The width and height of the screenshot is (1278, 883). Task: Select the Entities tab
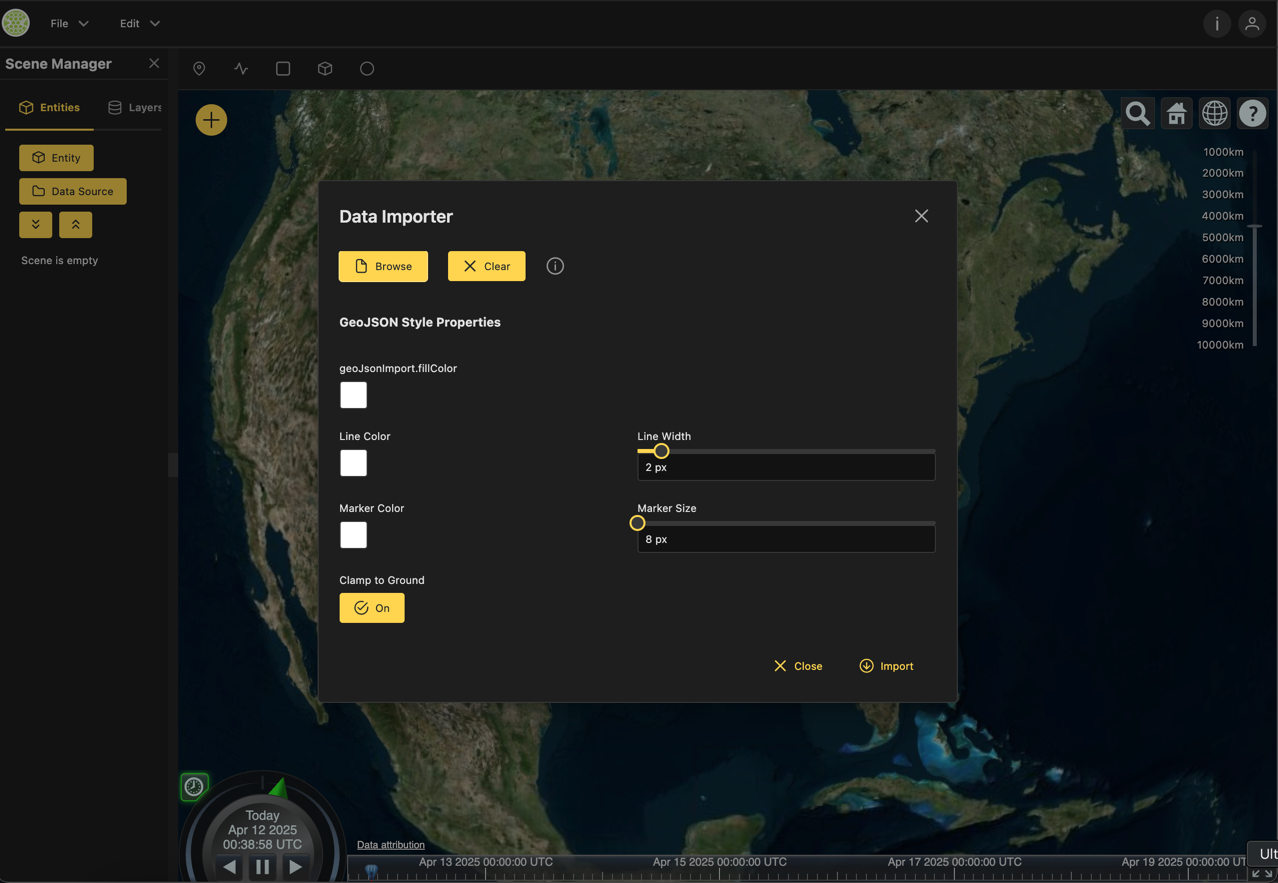point(50,107)
